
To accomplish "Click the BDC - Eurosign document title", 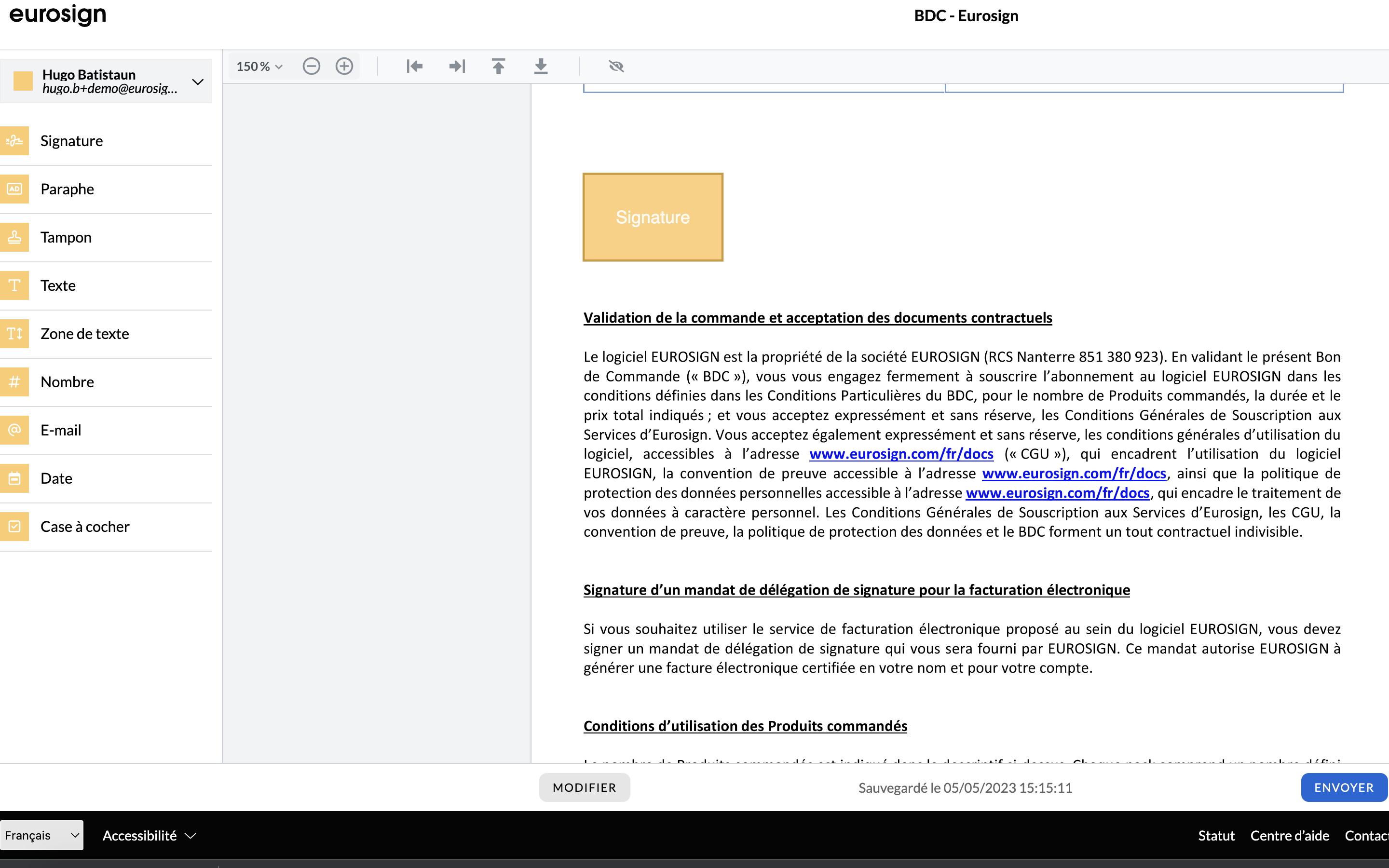I will pyautogui.click(x=966, y=15).
